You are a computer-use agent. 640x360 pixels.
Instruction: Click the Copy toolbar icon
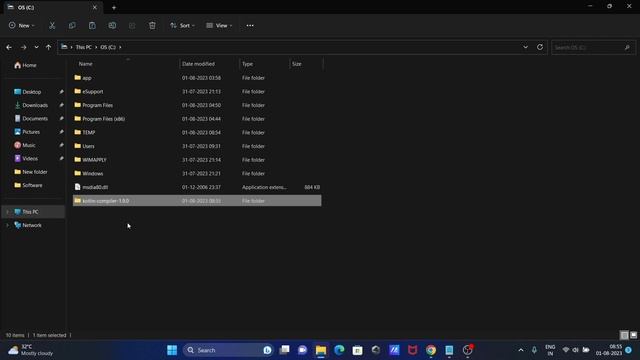[72, 25]
